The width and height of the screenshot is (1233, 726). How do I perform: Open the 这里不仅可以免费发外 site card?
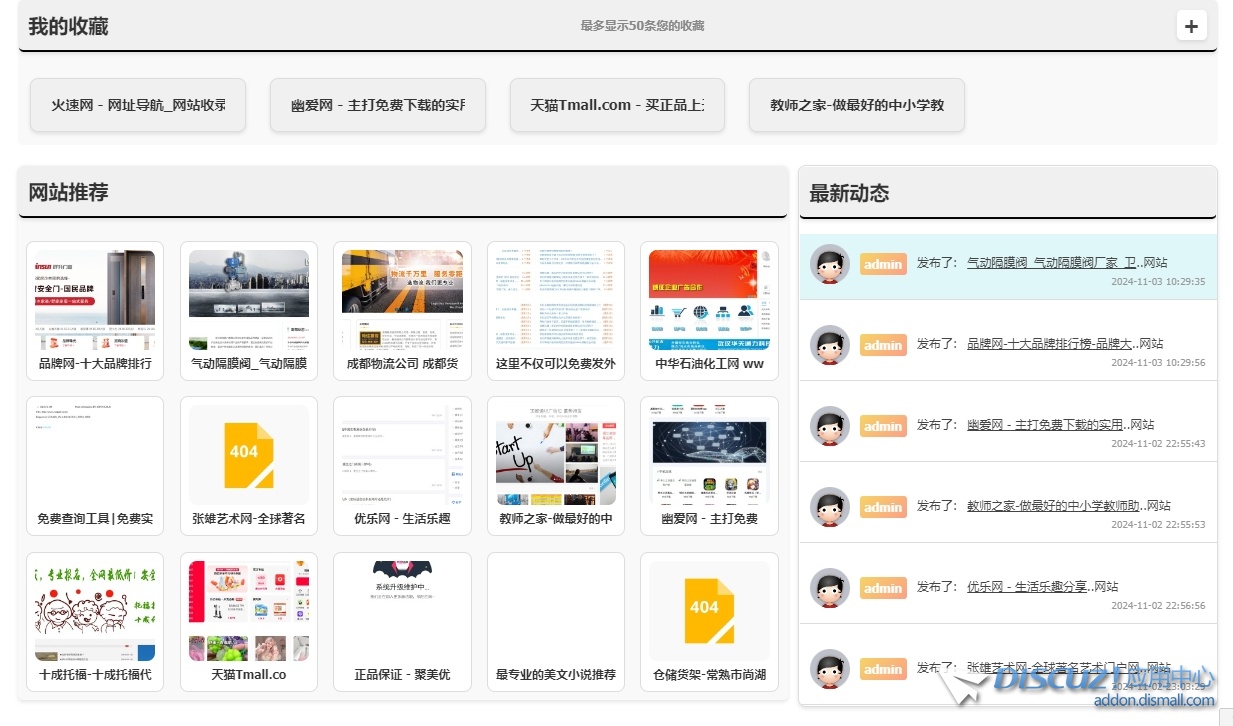point(556,311)
